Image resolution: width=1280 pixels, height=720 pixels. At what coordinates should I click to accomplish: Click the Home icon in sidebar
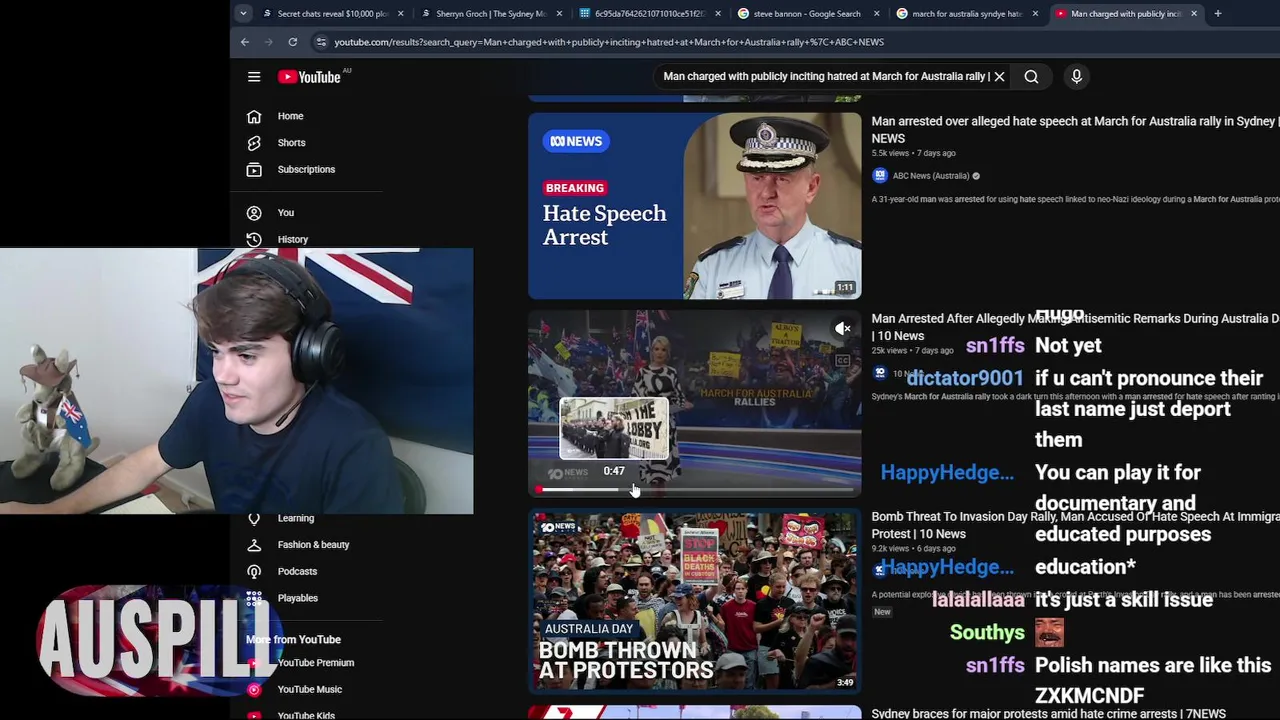(x=254, y=116)
